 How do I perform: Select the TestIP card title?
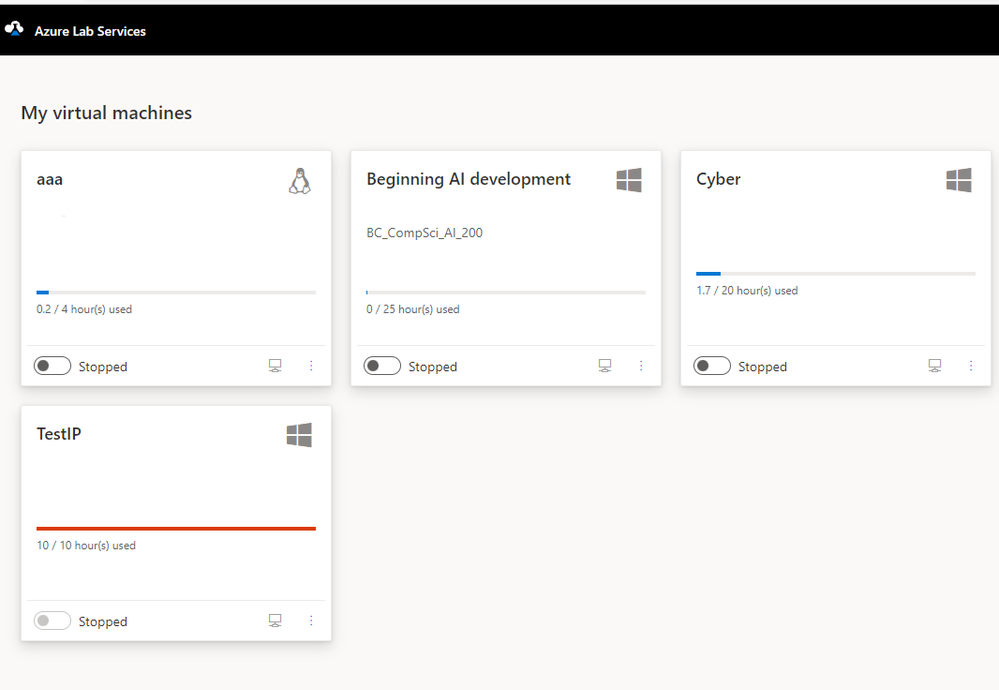coord(59,434)
